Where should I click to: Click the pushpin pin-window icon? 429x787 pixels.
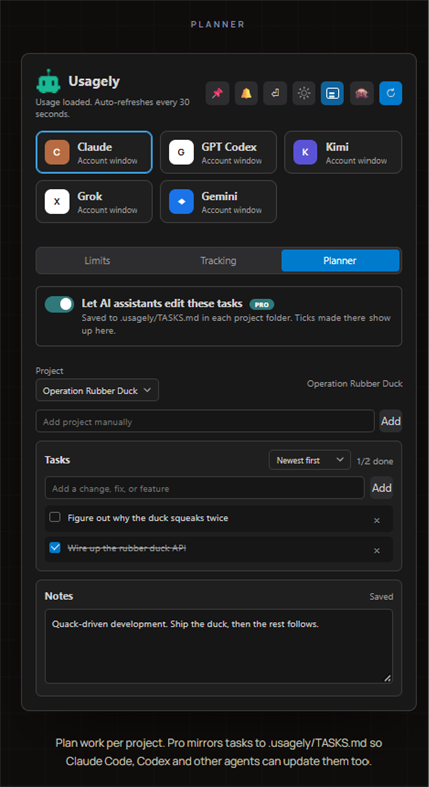coord(217,93)
